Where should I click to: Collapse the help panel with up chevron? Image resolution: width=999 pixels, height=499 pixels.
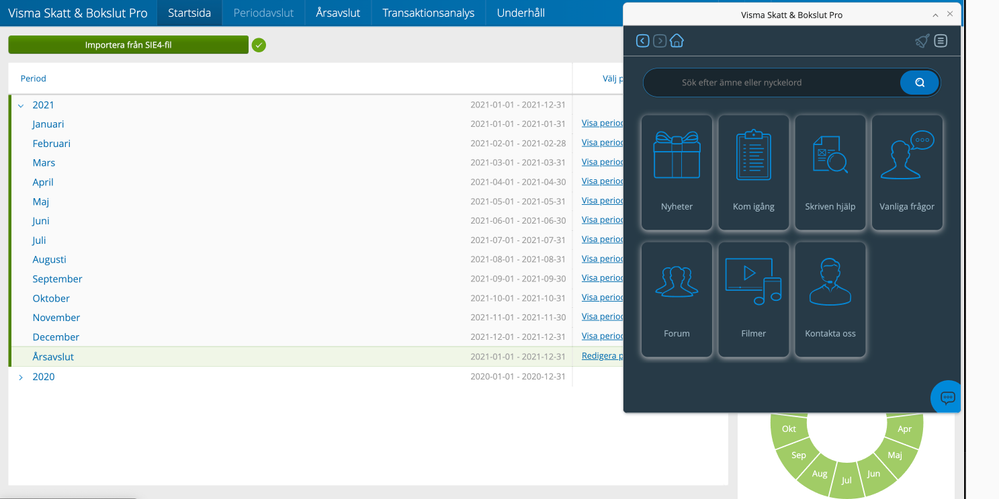click(x=936, y=15)
